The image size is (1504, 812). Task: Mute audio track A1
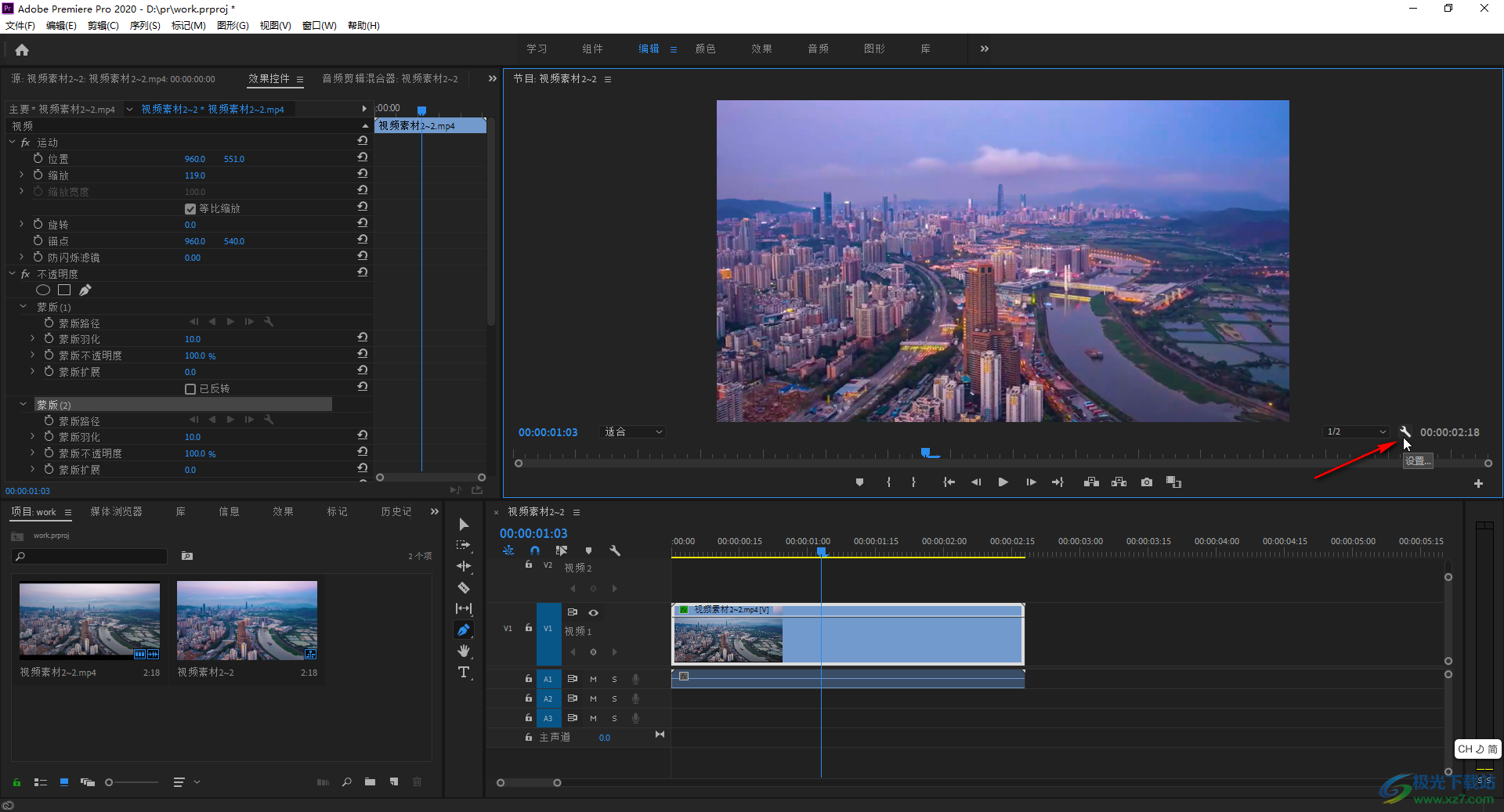tap(593, 679)
